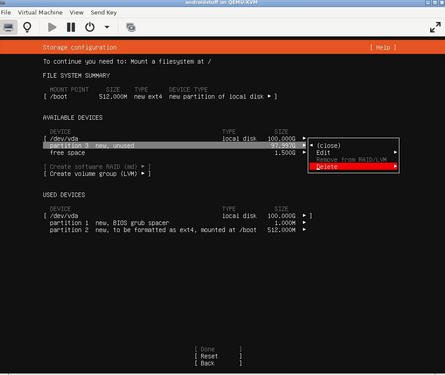The height and width of the screenshot is (375, 445).
Task: Click the Back button
Action: tap(218, 363)
